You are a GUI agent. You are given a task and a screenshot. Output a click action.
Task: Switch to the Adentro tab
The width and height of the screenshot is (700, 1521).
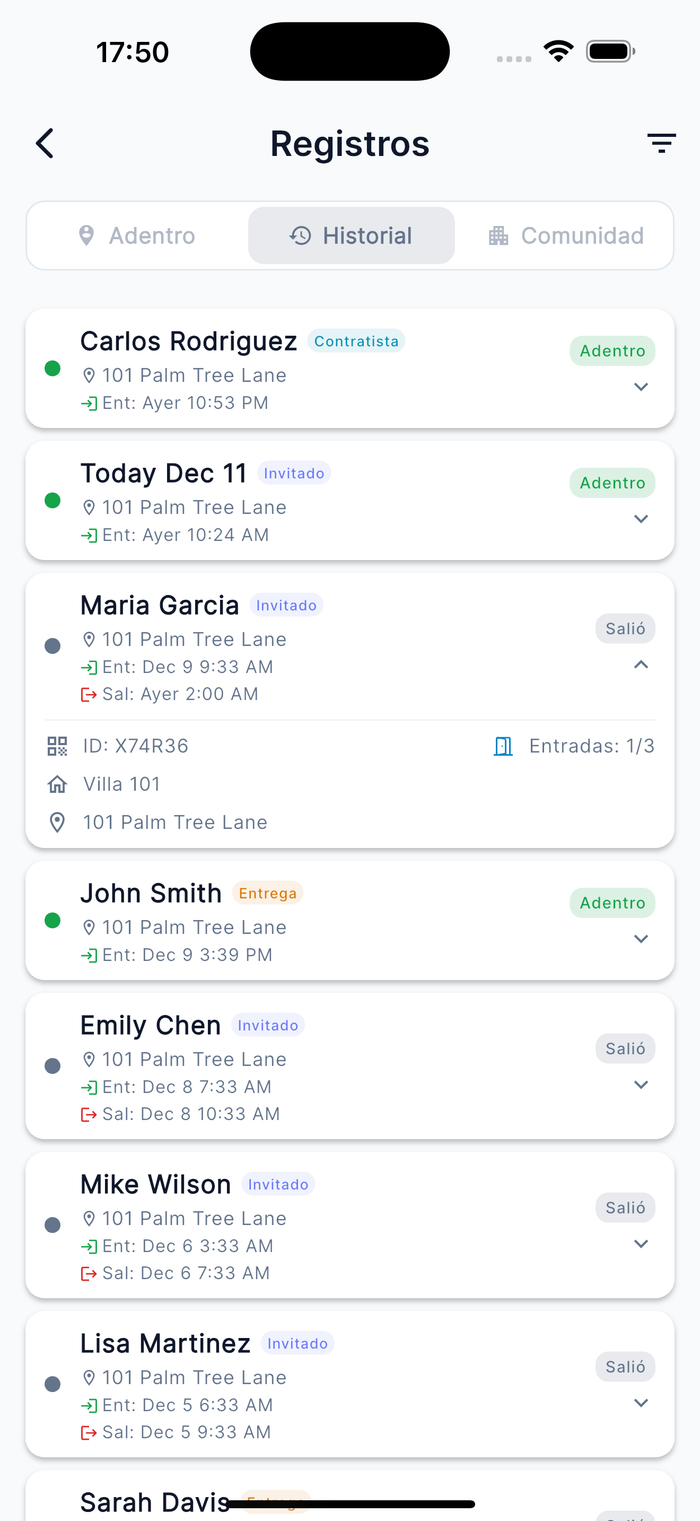click(x=137, y=236)
